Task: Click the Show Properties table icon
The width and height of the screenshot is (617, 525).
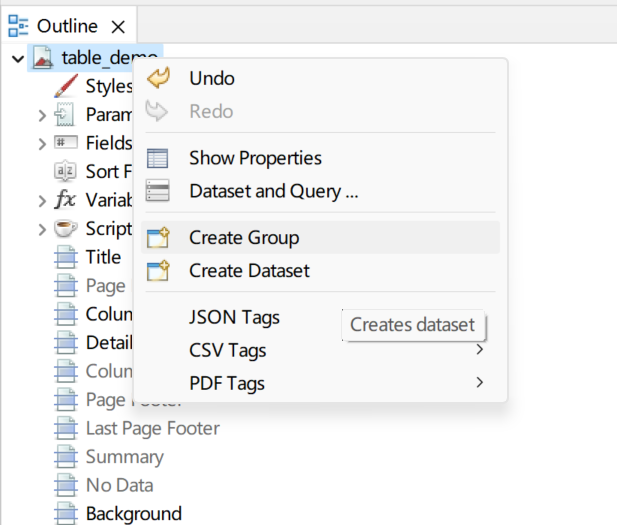Action: 158,158
